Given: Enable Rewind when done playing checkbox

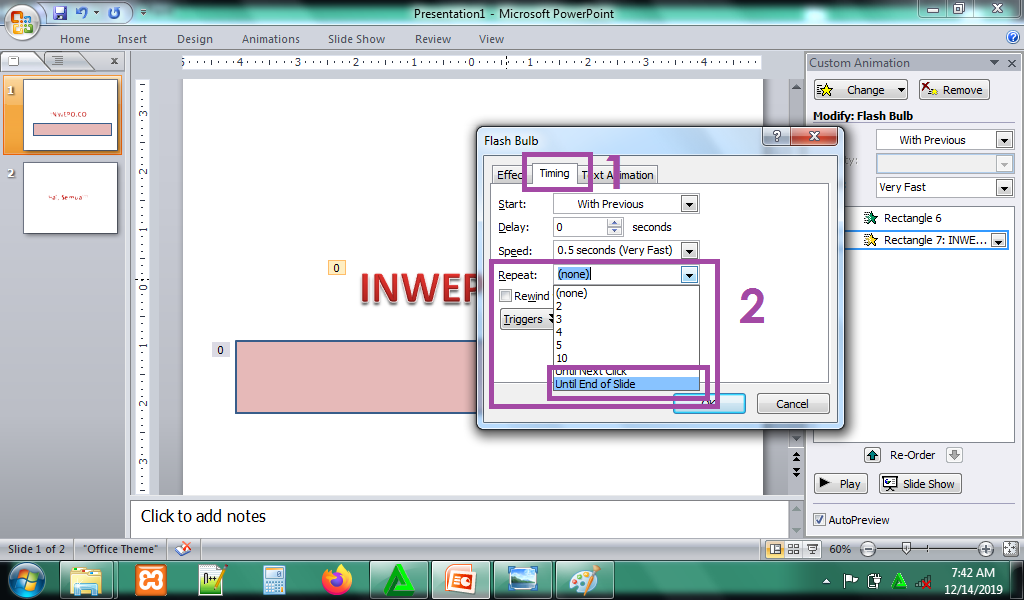Looking at the screenshot, I should coord(505,296).
